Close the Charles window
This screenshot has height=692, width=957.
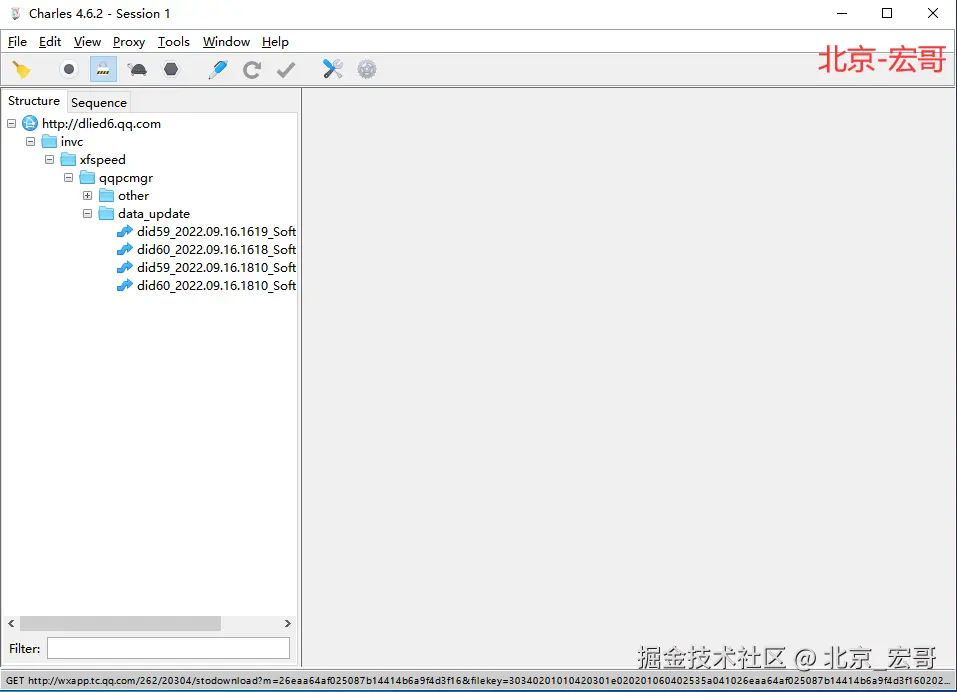pyautogui.click(x=933, y=13)
